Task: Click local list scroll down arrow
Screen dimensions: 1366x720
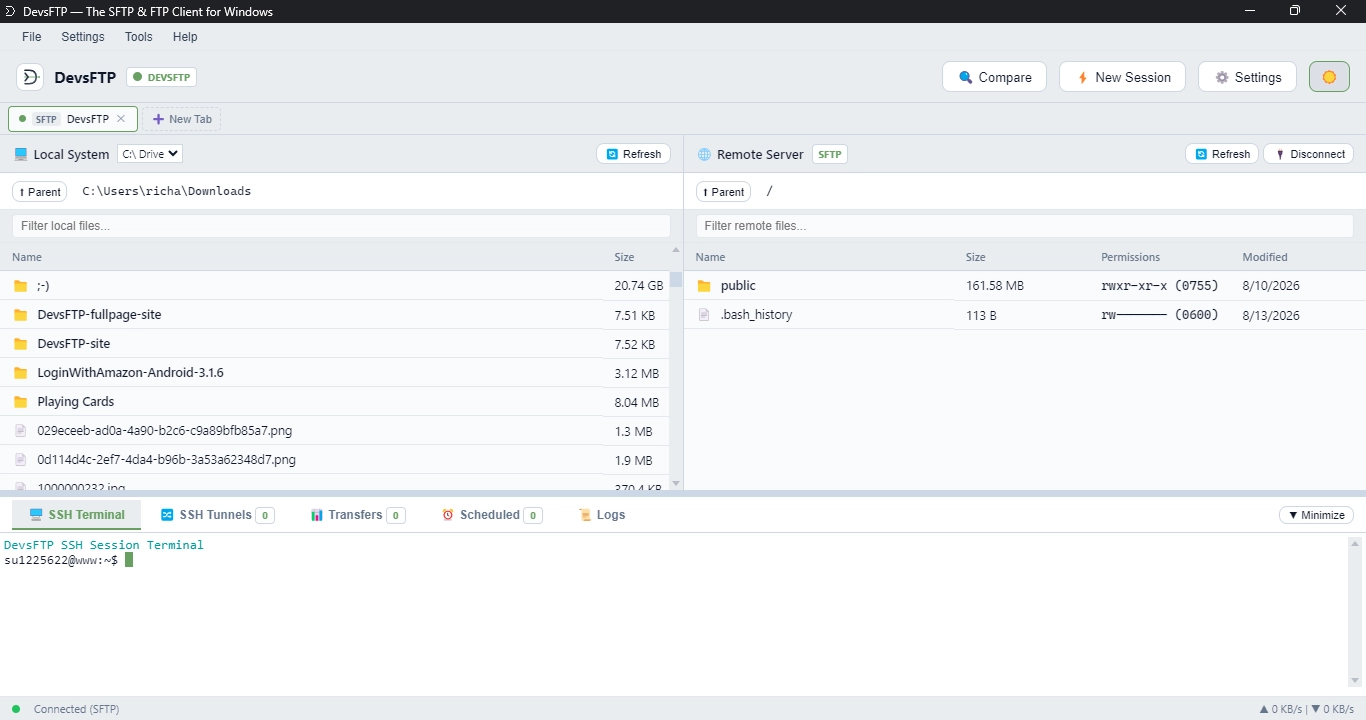Action: (x=676, y=483)
